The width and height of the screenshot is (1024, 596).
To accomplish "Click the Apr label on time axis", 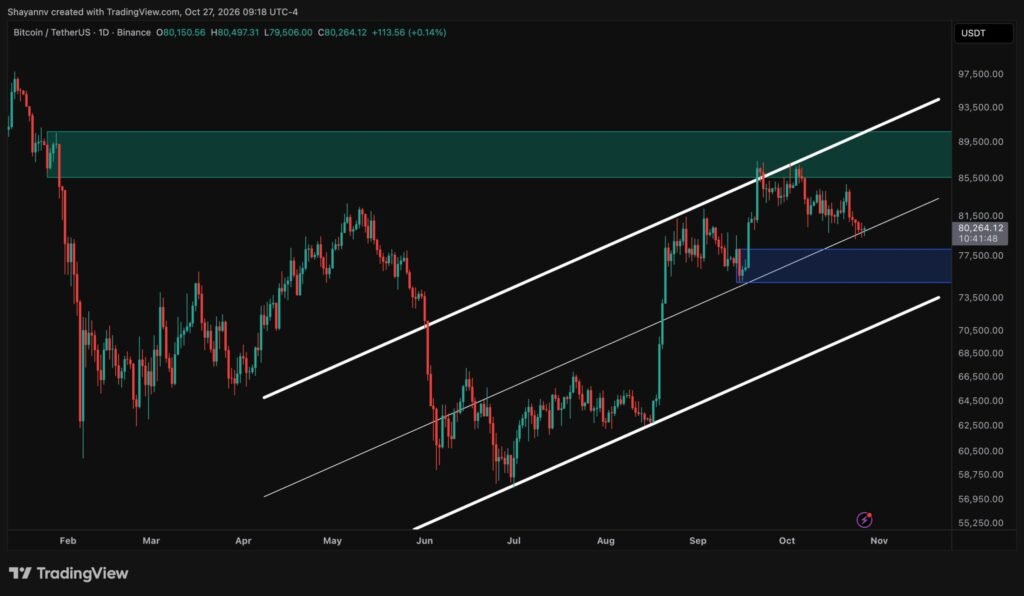I will point(243,541).
